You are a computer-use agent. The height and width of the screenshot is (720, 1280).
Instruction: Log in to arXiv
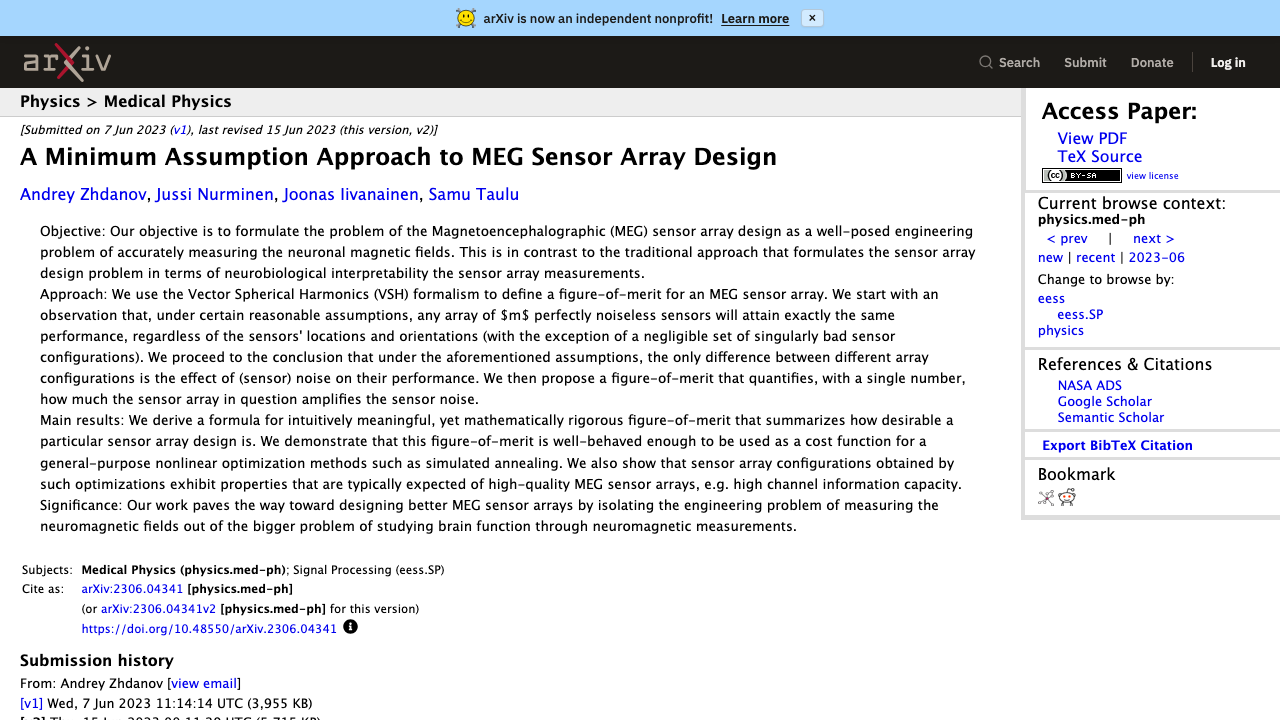point(1228,62)
